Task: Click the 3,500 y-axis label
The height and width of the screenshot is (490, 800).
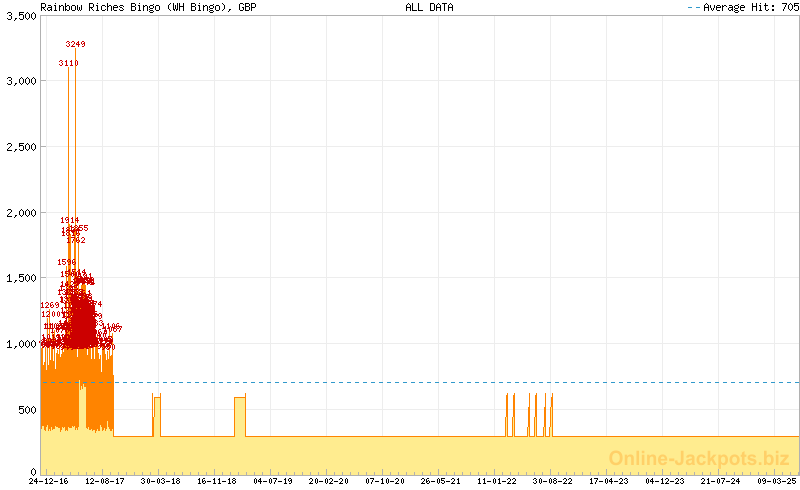Action: pos(21,16)
